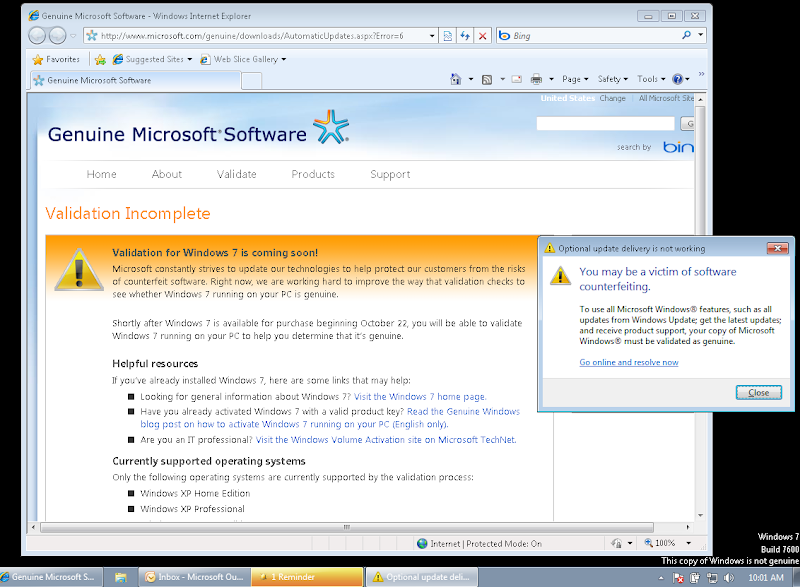Image resolution: width=800 pixels, height=587 pixels.
Task: Click the vertical scrollbar down arrow
Action: 701,515
